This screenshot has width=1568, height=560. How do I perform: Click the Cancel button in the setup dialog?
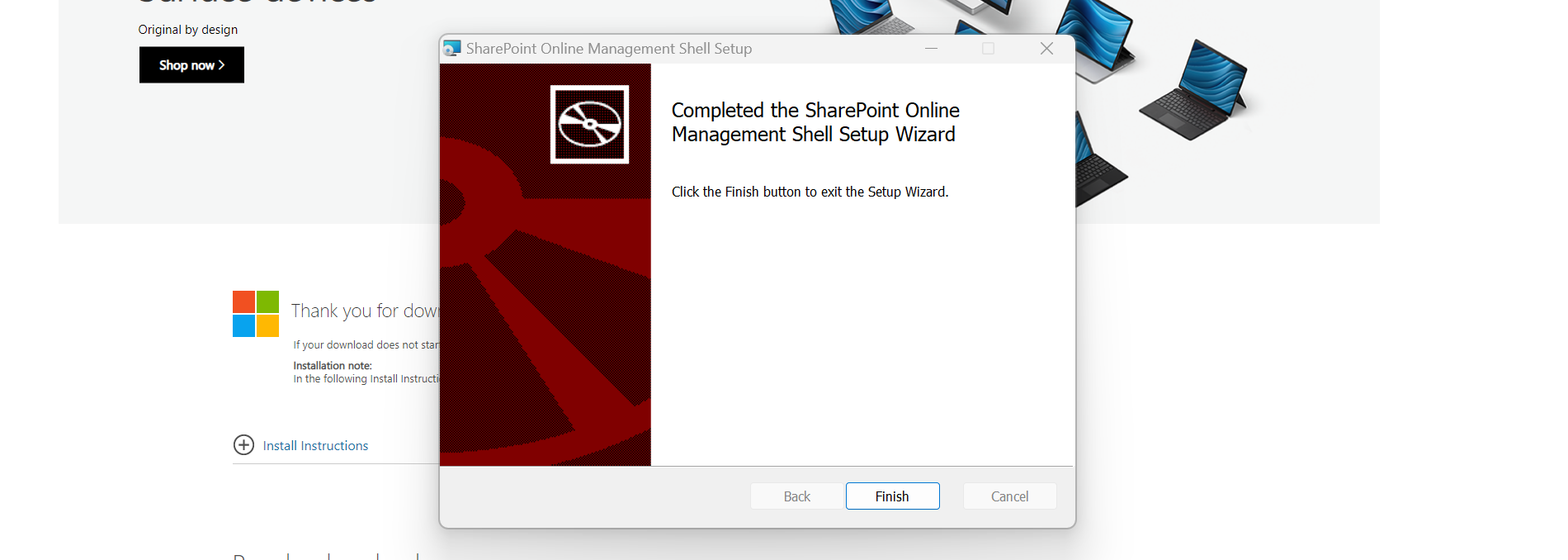click(1009, 496)
